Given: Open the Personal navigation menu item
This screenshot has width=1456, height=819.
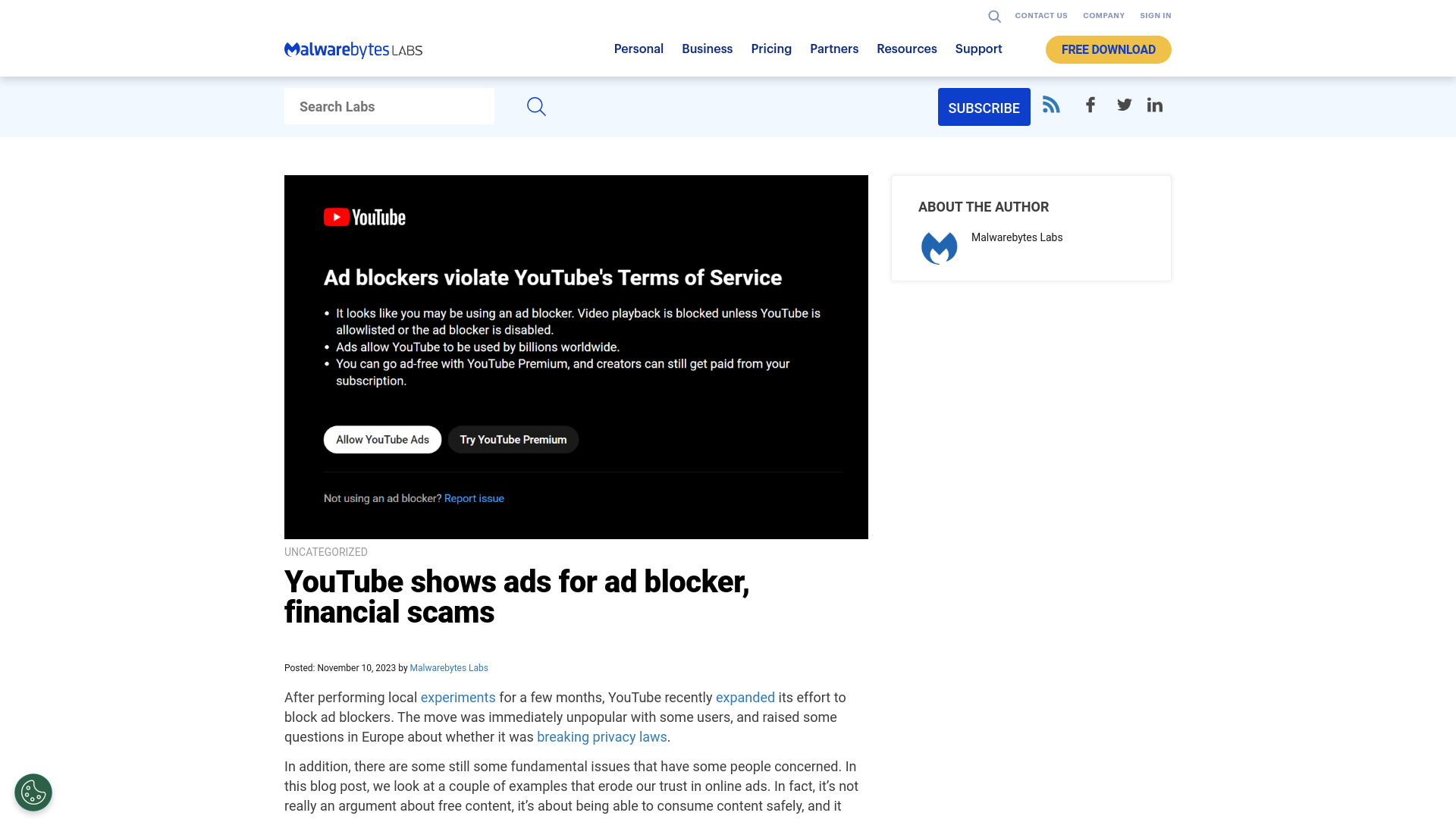Looking at the screenshot, I should (x=639, y=49).
